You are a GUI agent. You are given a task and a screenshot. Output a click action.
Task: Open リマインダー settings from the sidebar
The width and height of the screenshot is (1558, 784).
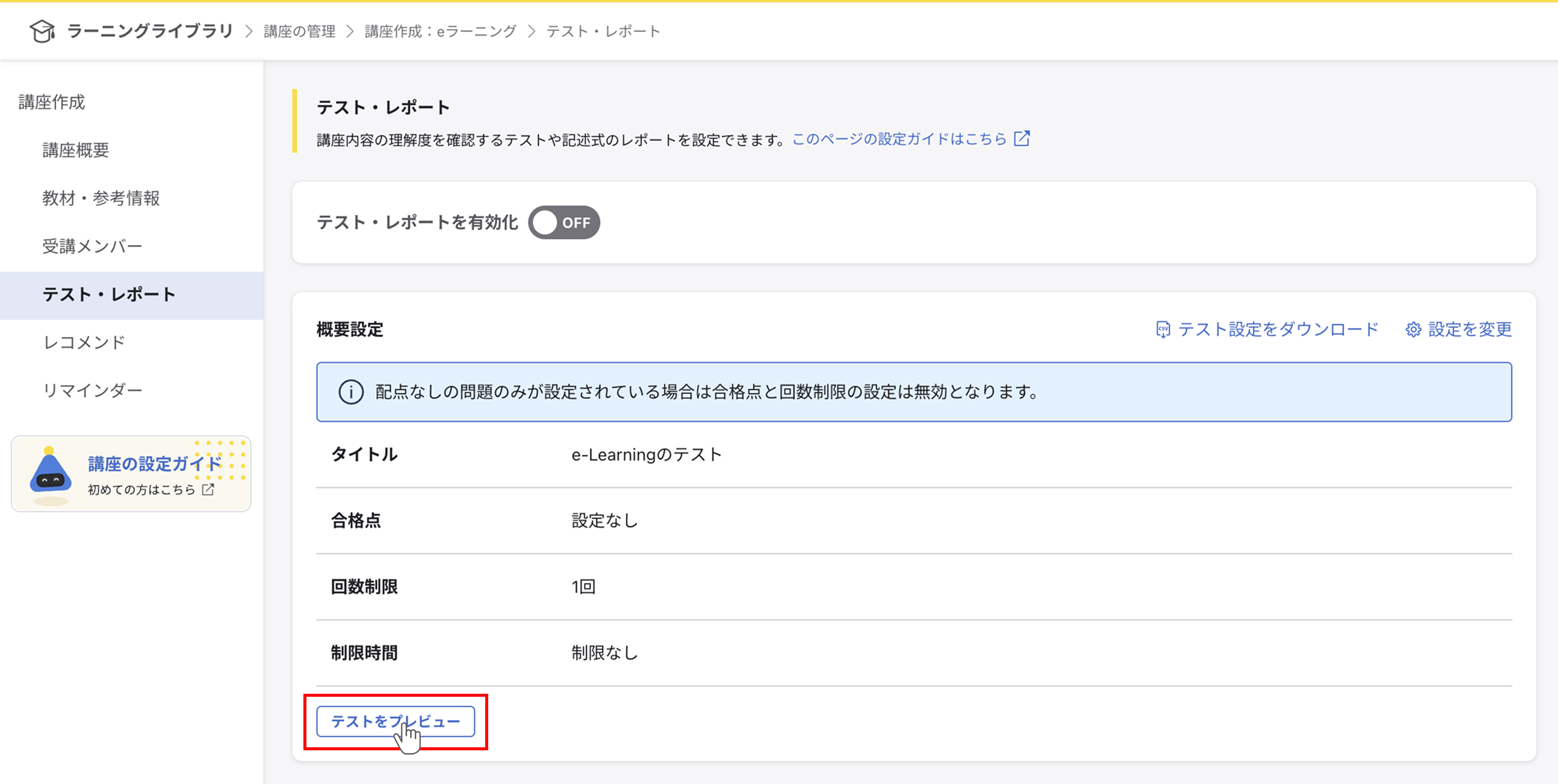[x=93, y=390]
